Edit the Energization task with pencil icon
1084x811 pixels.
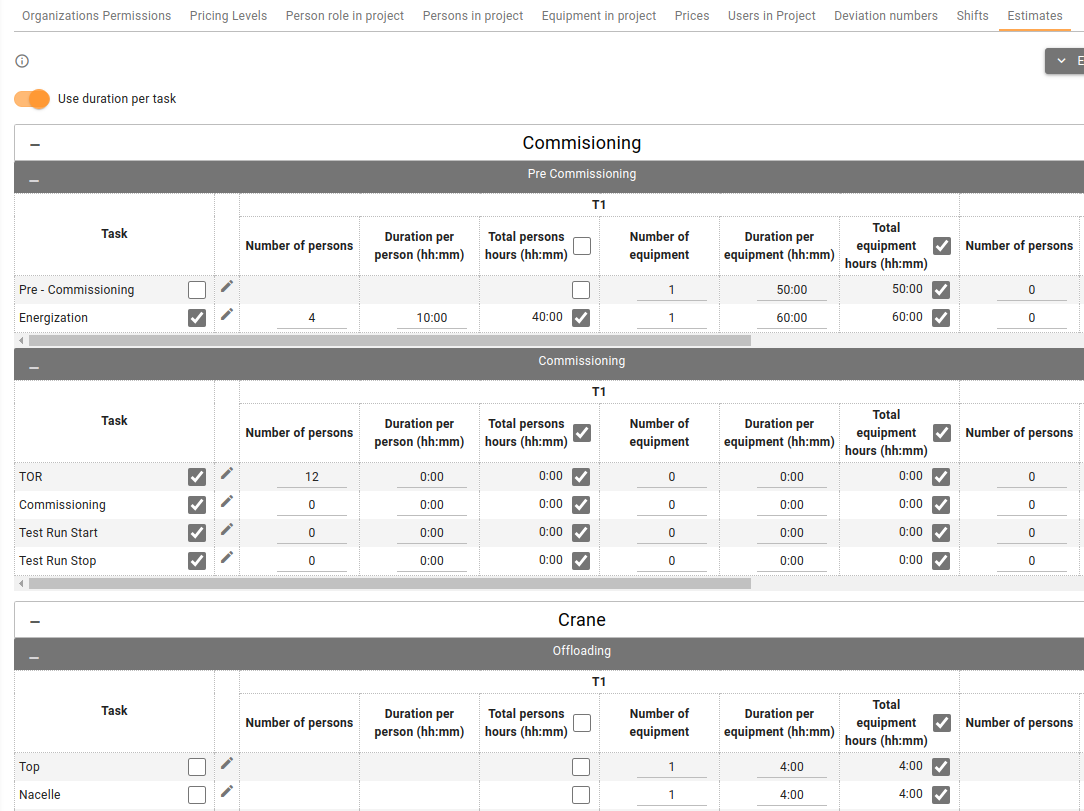coord(227,315)
